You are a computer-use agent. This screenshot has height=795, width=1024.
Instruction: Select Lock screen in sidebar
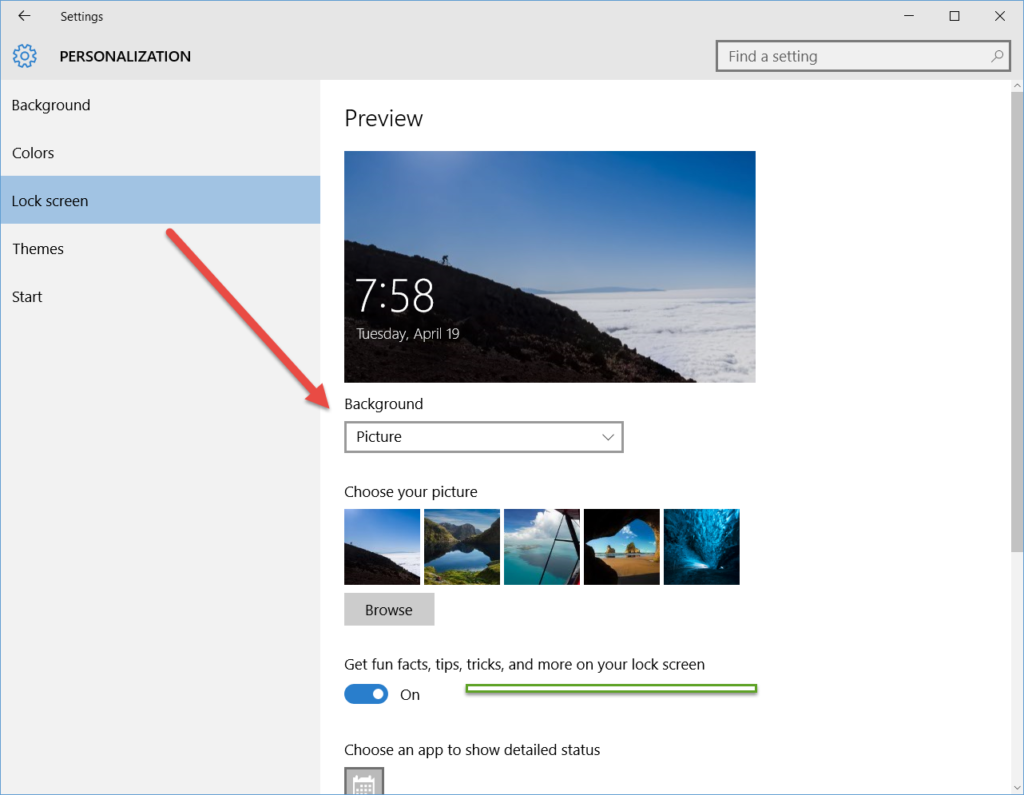pyautogui.click(x=160, y=201)
